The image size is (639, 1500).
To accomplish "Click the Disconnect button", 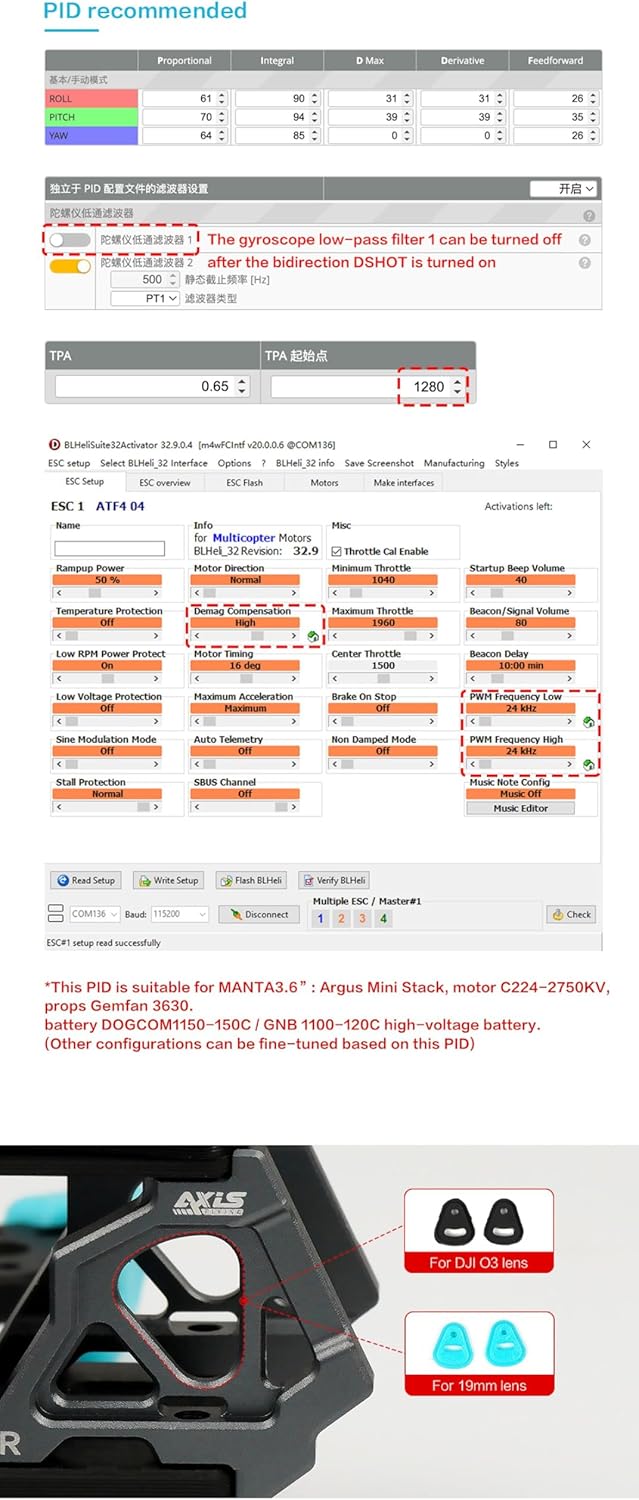I will tap(259, 914).
